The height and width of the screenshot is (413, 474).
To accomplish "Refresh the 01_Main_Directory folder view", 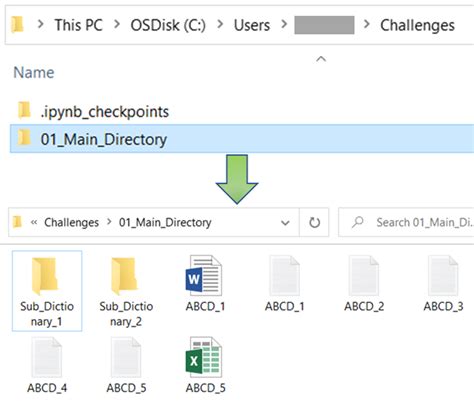I will [314, 222].
